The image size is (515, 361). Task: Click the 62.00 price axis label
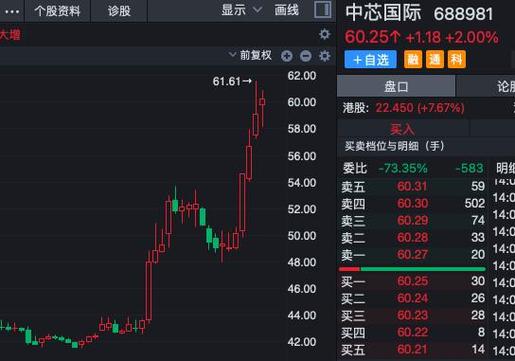(x=302, y=76)
